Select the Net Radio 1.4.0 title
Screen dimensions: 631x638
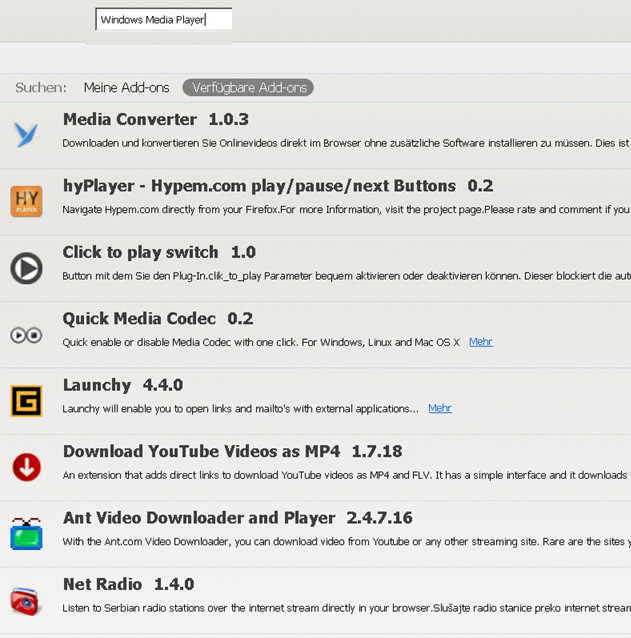coord(129,584)
